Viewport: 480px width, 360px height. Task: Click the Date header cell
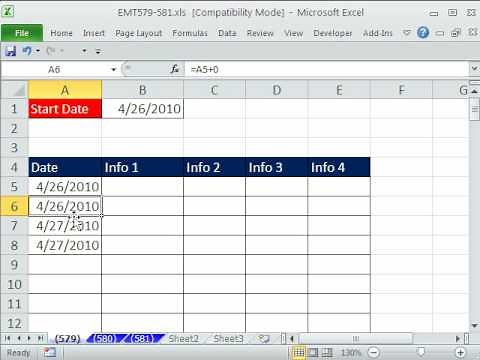[x=65, y=167]
